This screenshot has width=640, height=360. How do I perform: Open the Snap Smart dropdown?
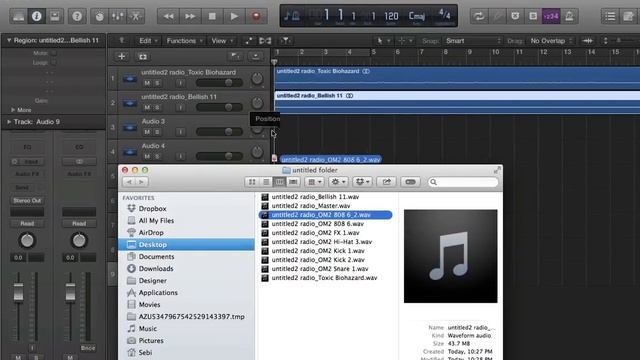click(x=473, y=41)
